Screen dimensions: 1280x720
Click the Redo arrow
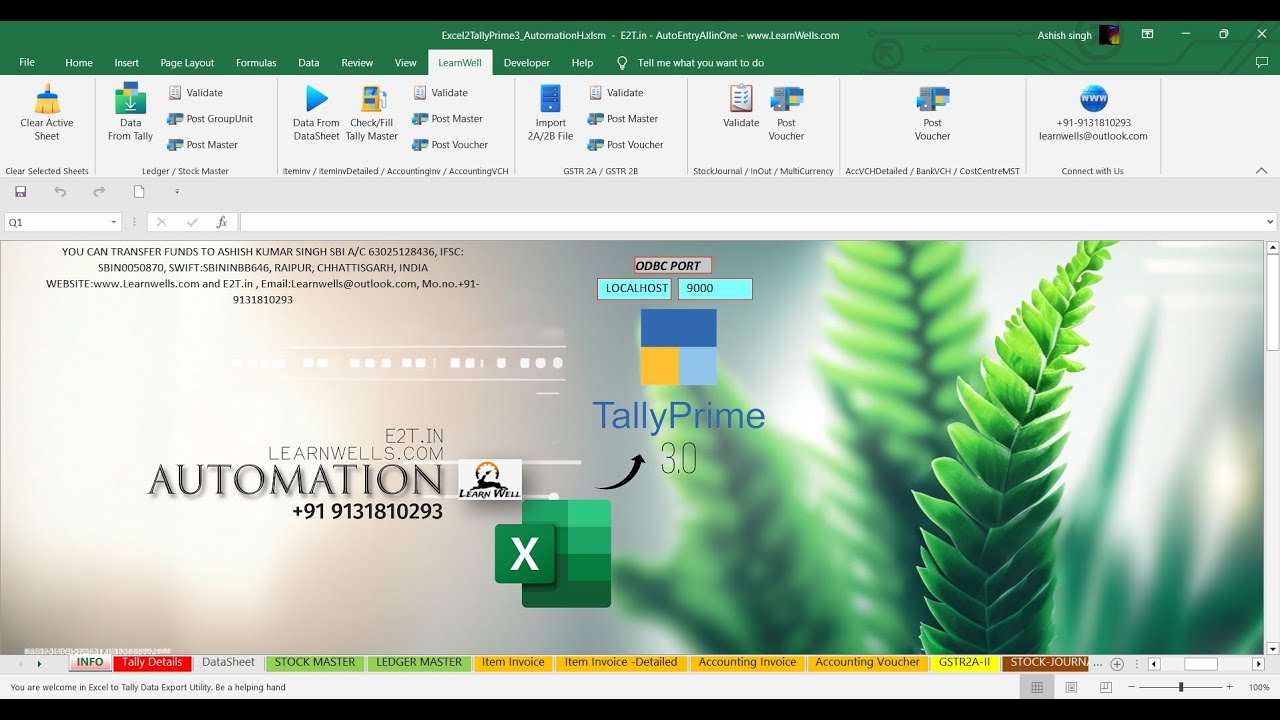(99, 191)
